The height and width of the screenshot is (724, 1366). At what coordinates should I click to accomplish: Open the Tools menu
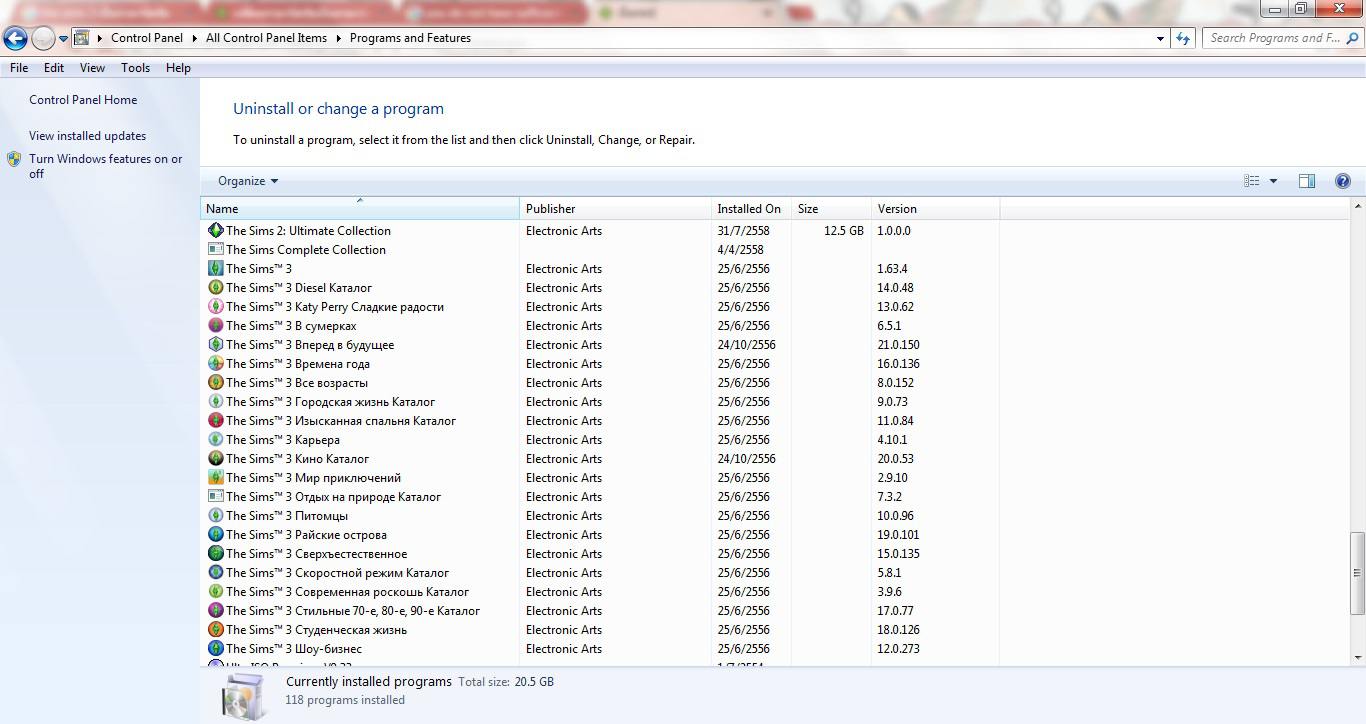click(x=135, y=68)
